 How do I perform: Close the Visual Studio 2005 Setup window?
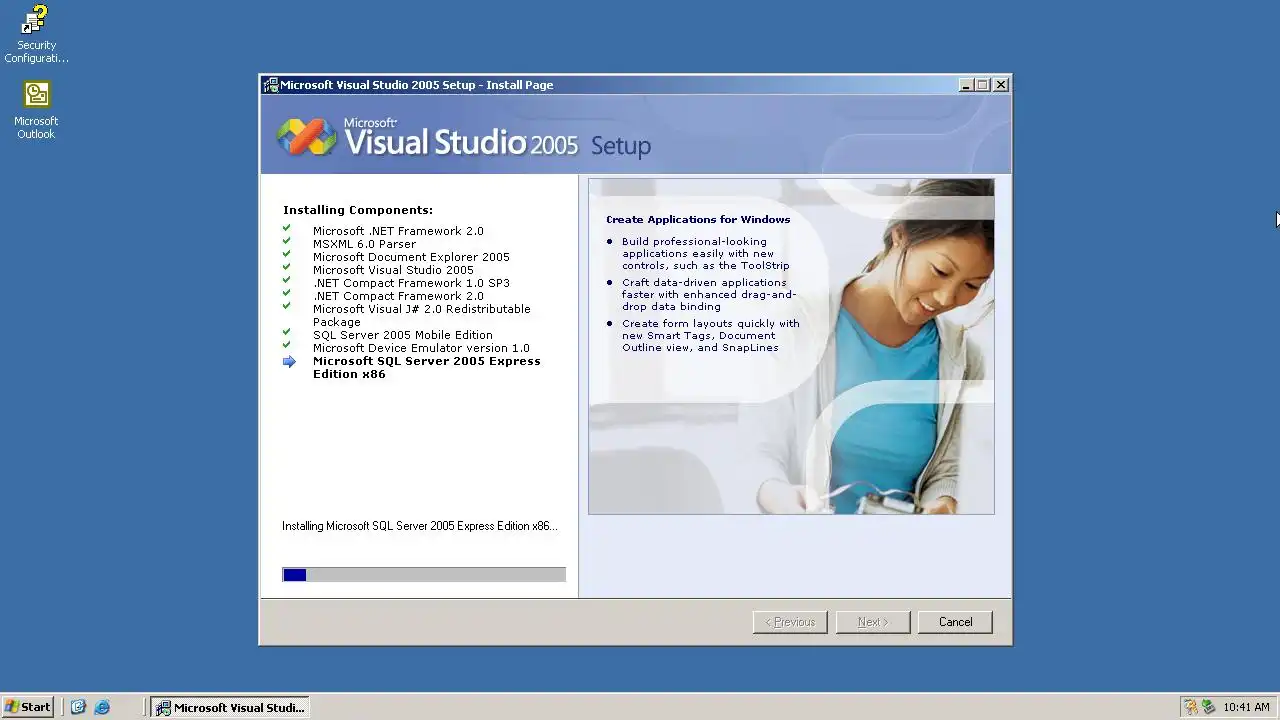(x=1001, y=85)
